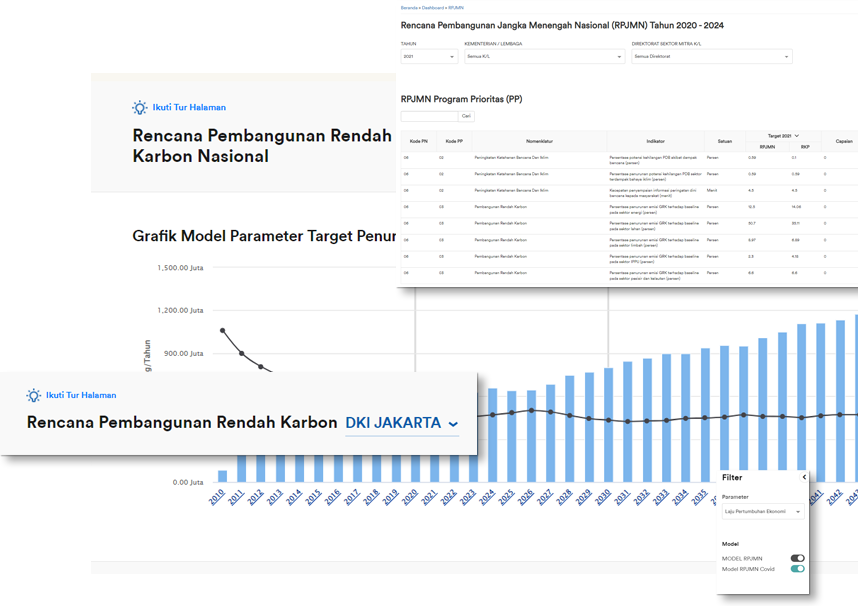Open Laju Pertumbuhan Ekonomi parameter dropdown
858x606 pixels.
tap(762, 512)
